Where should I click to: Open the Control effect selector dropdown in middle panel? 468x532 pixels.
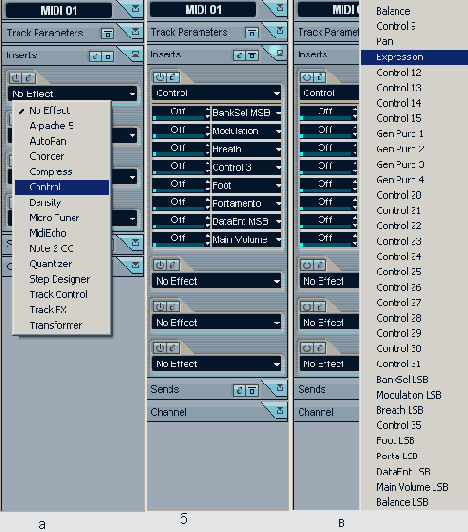click(217, 93)
